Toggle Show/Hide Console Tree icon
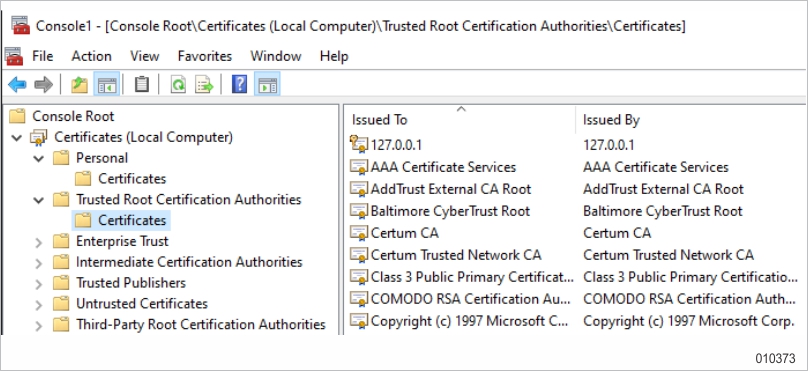The width and height of the screenshot is (808, 371). pos(107,84)
